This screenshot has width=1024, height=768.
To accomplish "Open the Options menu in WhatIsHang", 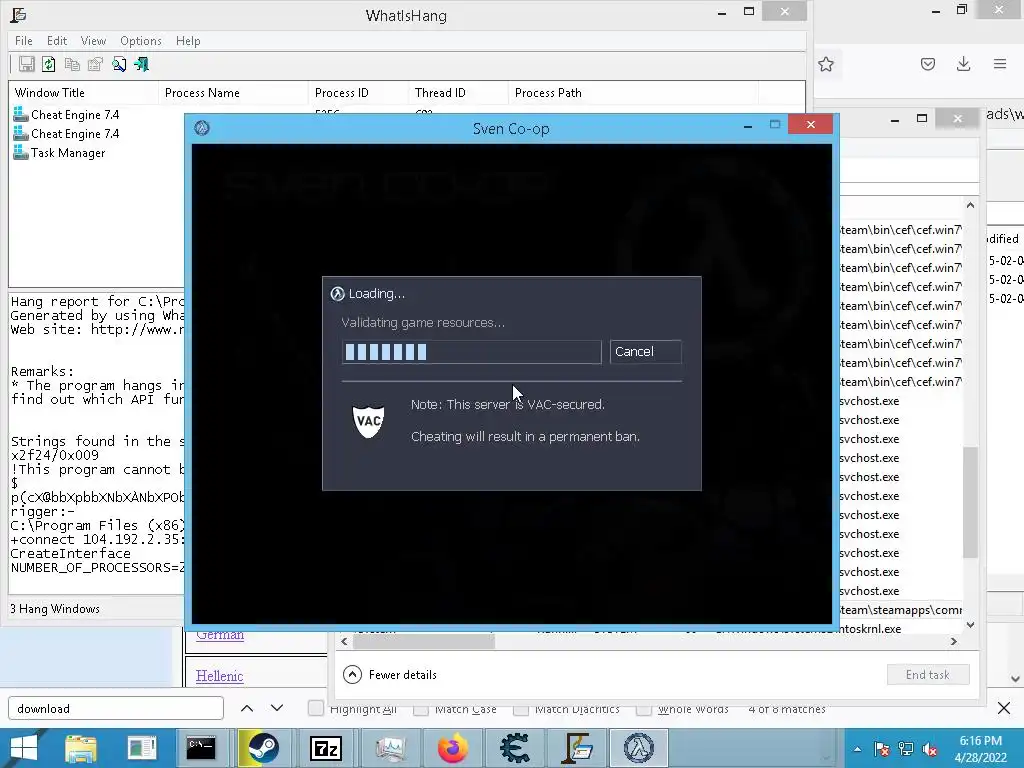I will (140, 40).
